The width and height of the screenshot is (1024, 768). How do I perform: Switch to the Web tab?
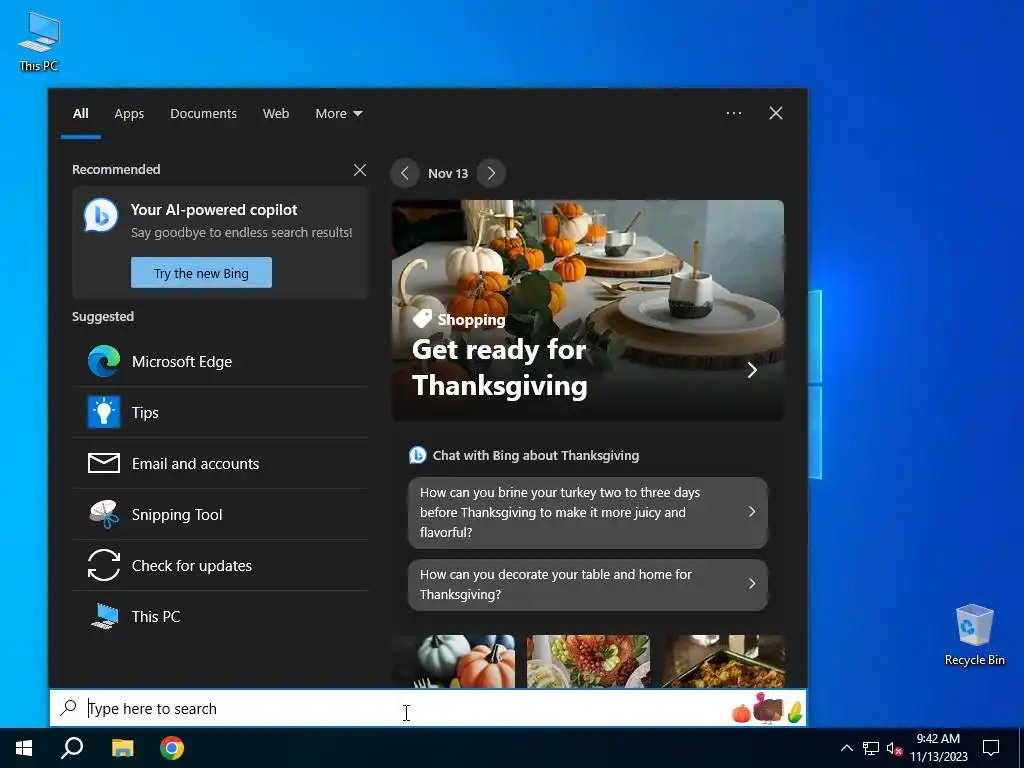[276, 113]
